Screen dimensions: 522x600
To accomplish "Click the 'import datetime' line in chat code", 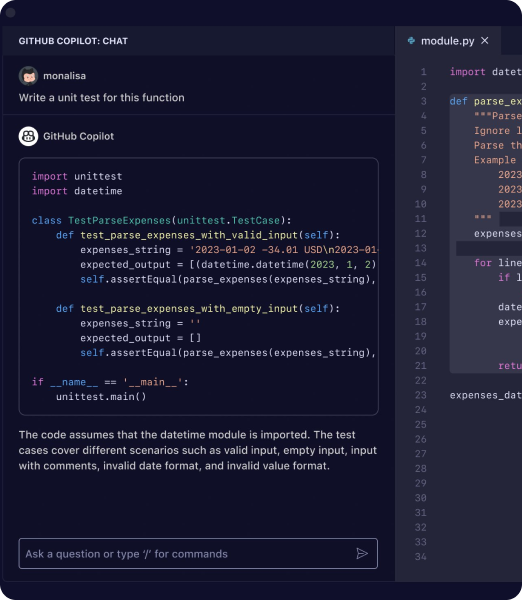I will pyautogui.click(x=77, y=191).
